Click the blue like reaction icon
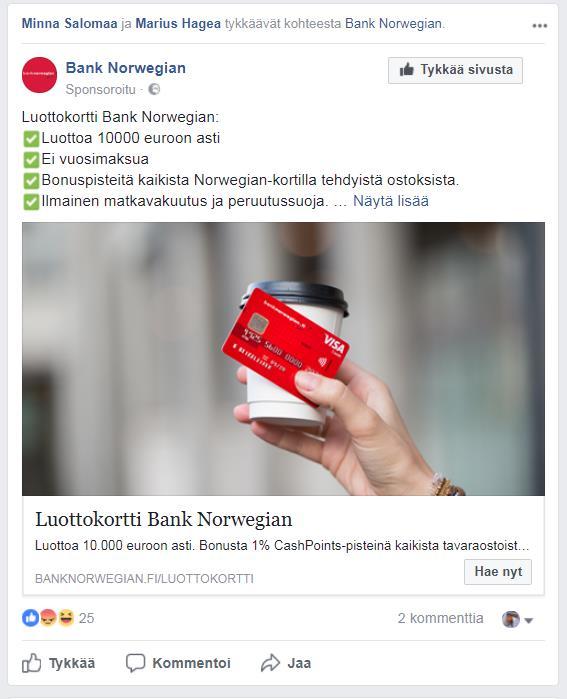This screenshot has width=567, height=699. tap(30, 618)
